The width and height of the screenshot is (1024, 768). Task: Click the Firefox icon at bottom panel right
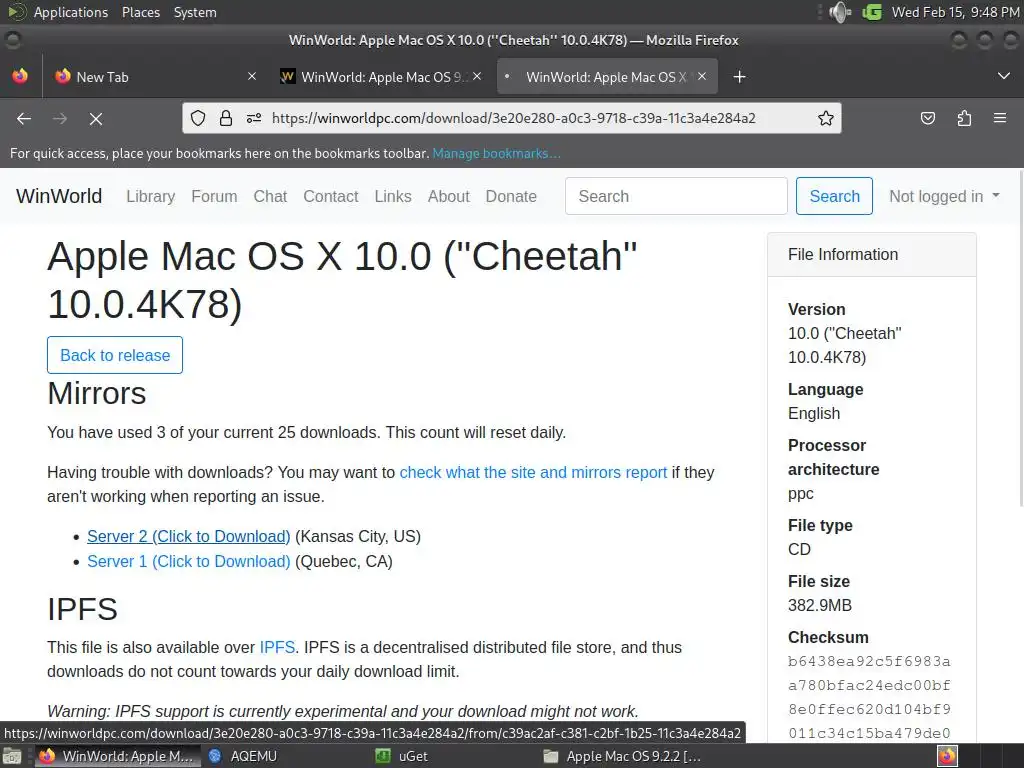(x=948, y=756)
